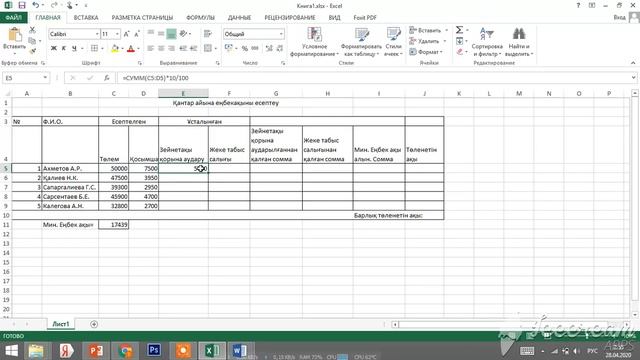Toggle middle vertical alignment

[161, 34]
